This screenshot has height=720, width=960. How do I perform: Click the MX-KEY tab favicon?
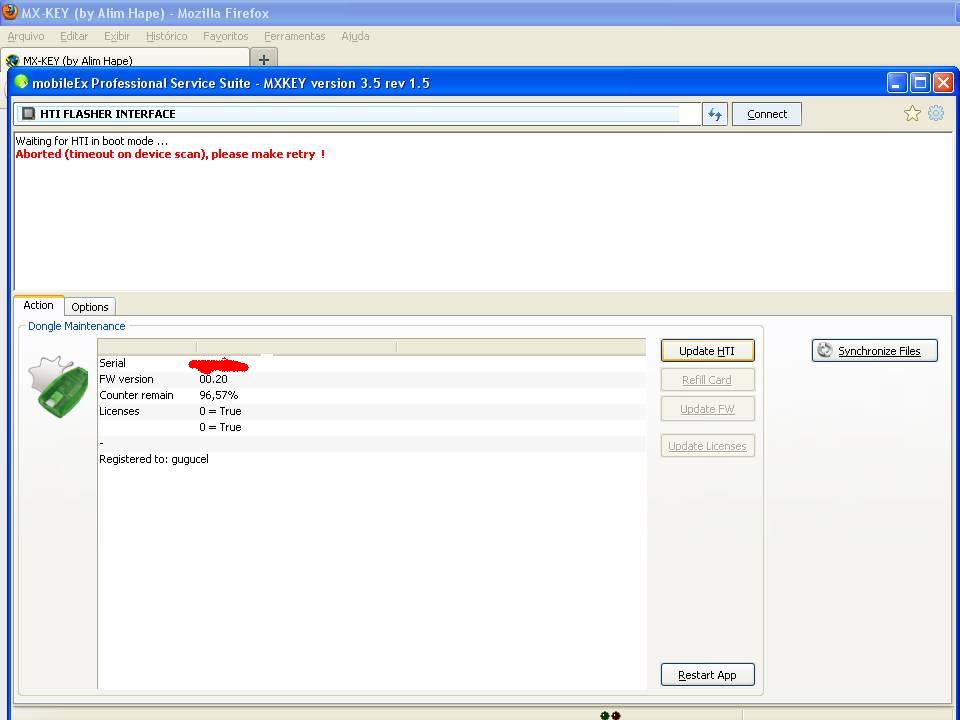click(12, 61)
